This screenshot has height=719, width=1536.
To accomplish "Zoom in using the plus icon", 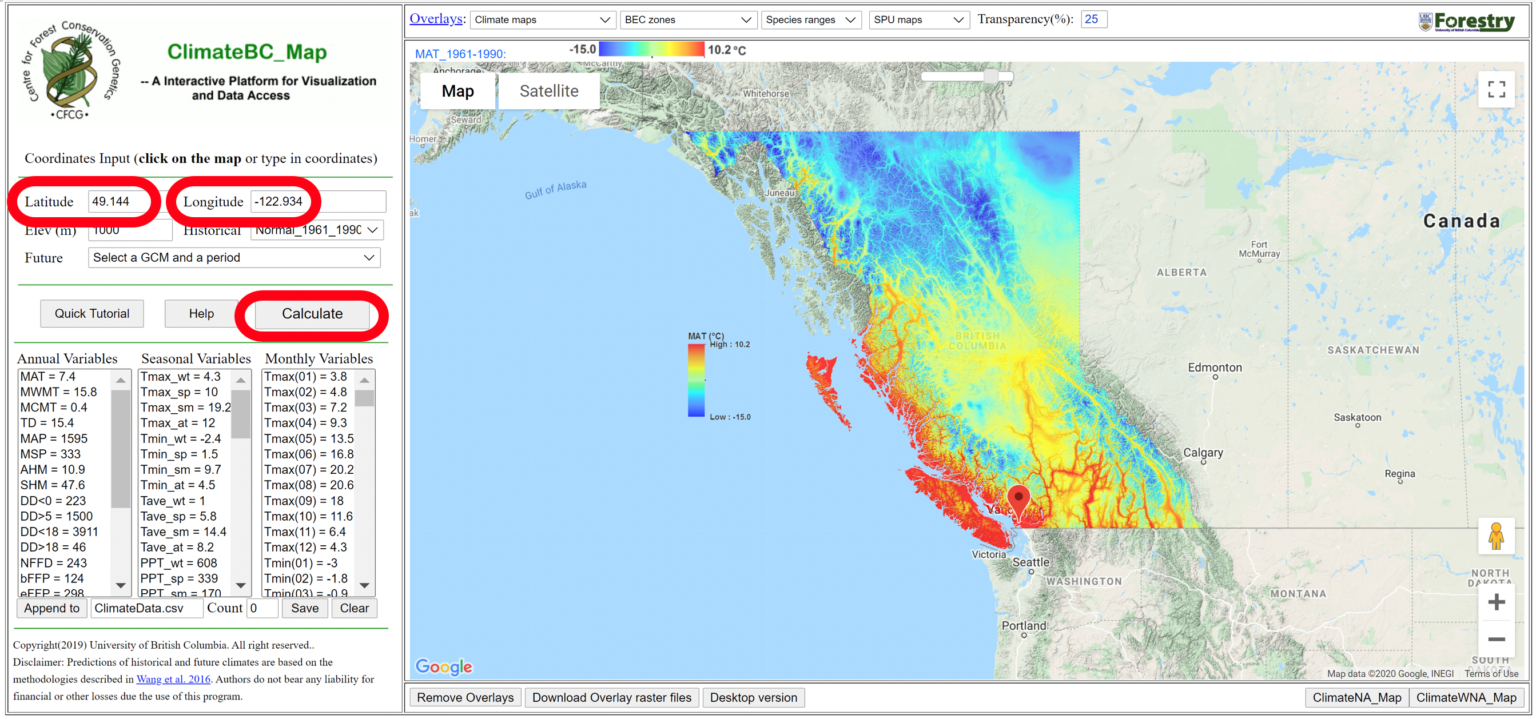I will 1496,602.
